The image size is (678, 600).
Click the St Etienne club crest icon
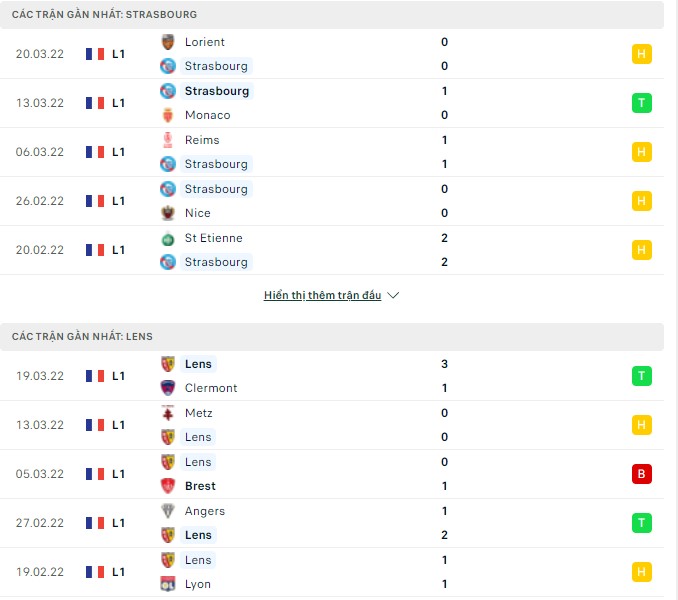coord(168,238)
